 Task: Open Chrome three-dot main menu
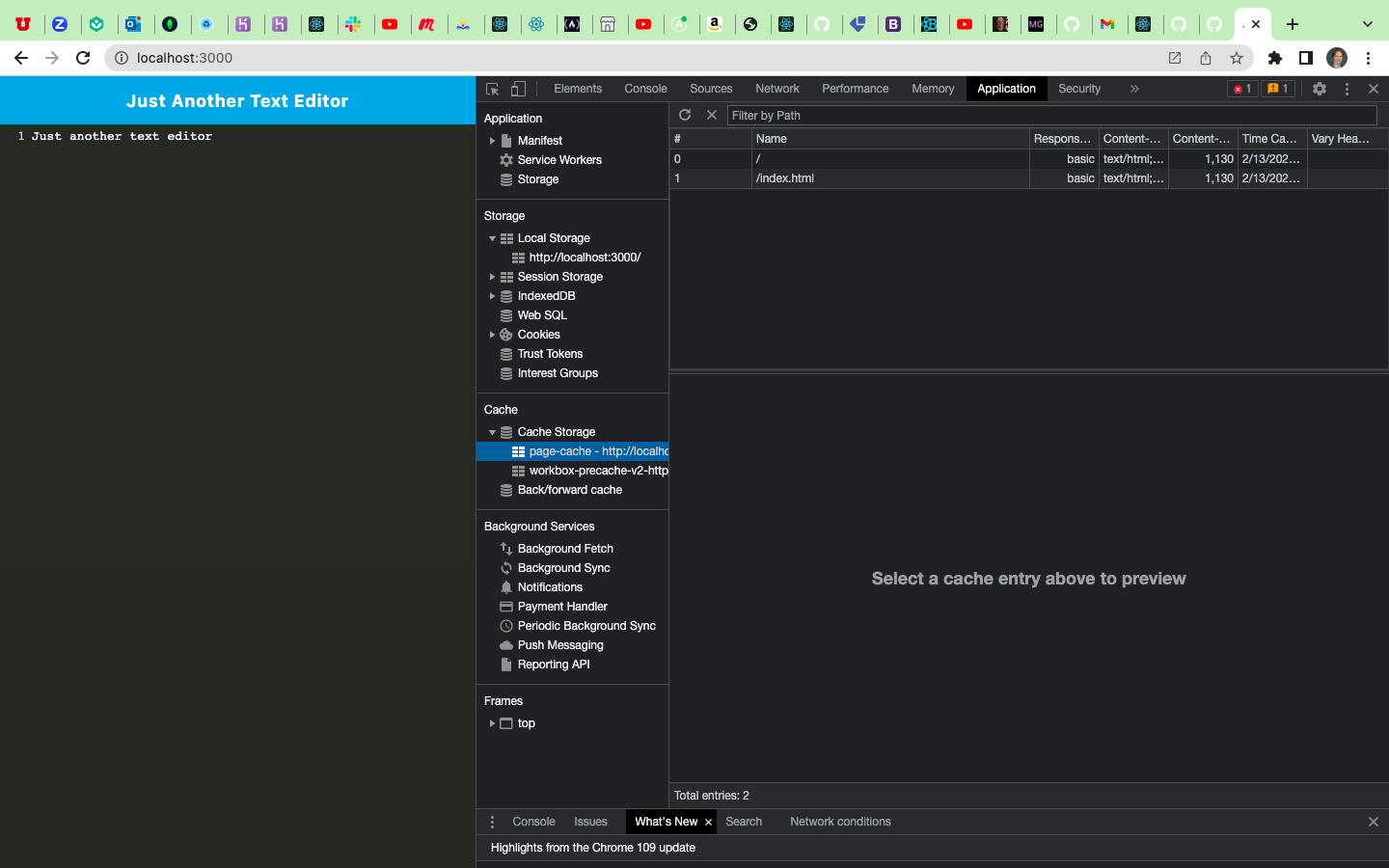tap(1368, 58)
